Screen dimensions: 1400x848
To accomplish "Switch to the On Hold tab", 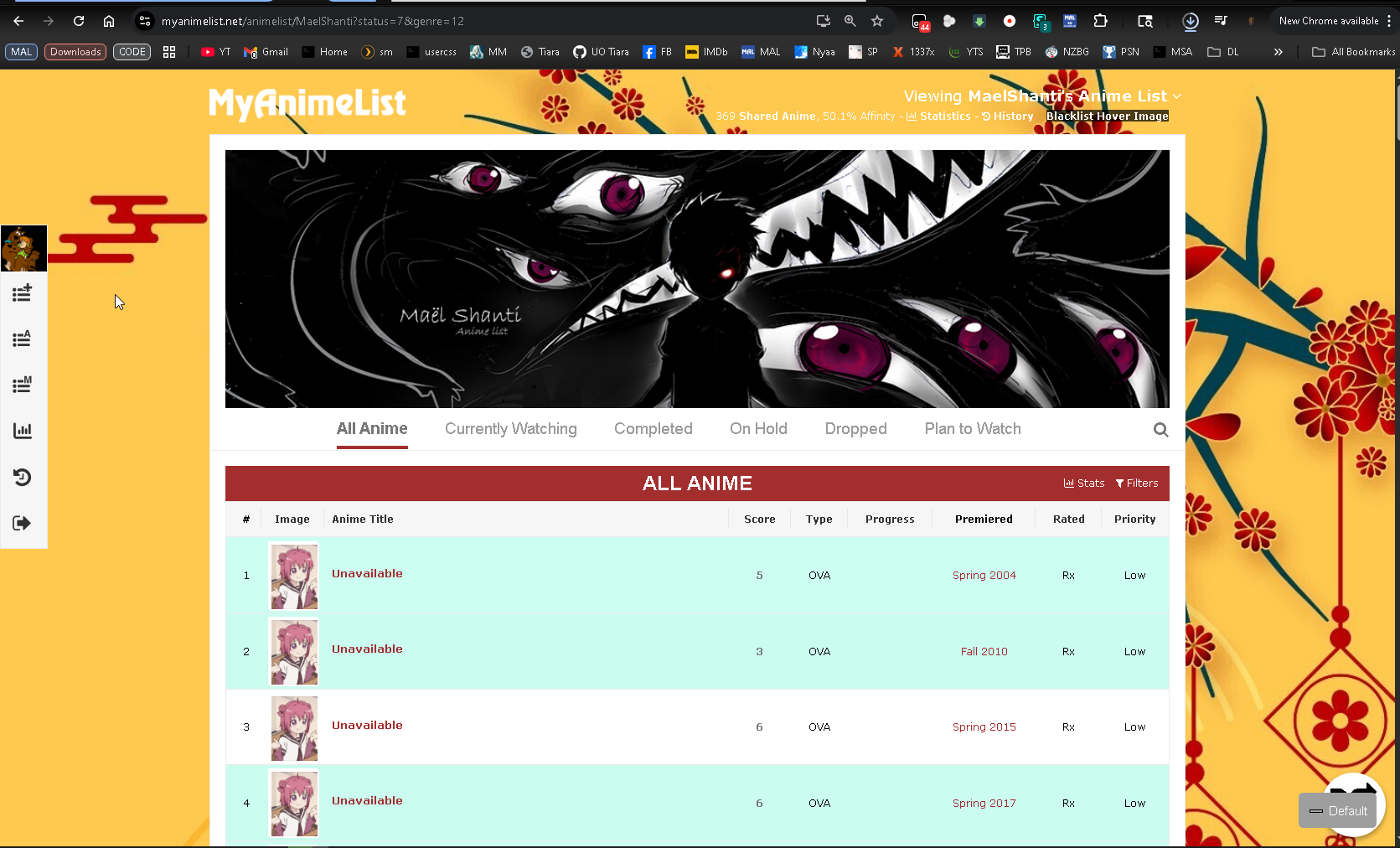I will pos(758,429).
